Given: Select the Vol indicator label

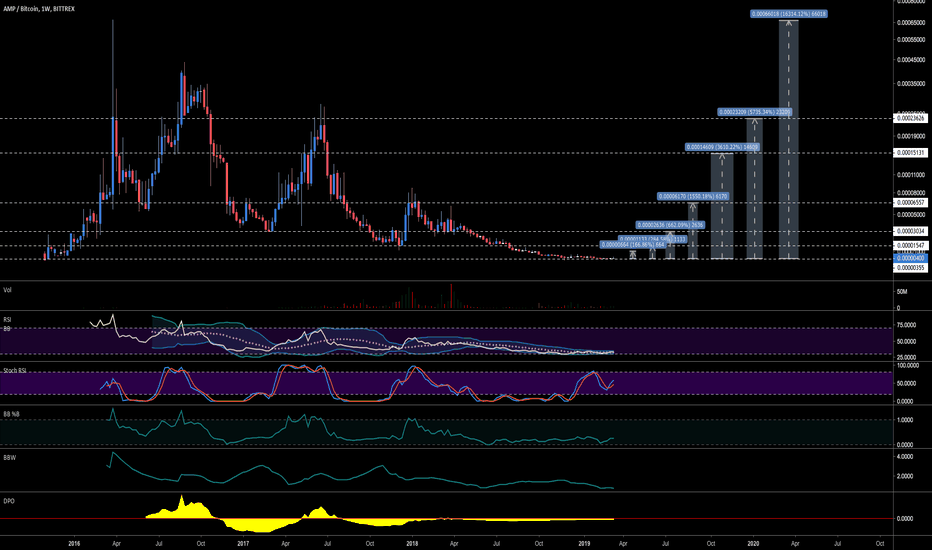Looking at the screenshot, I should (7, 290).
